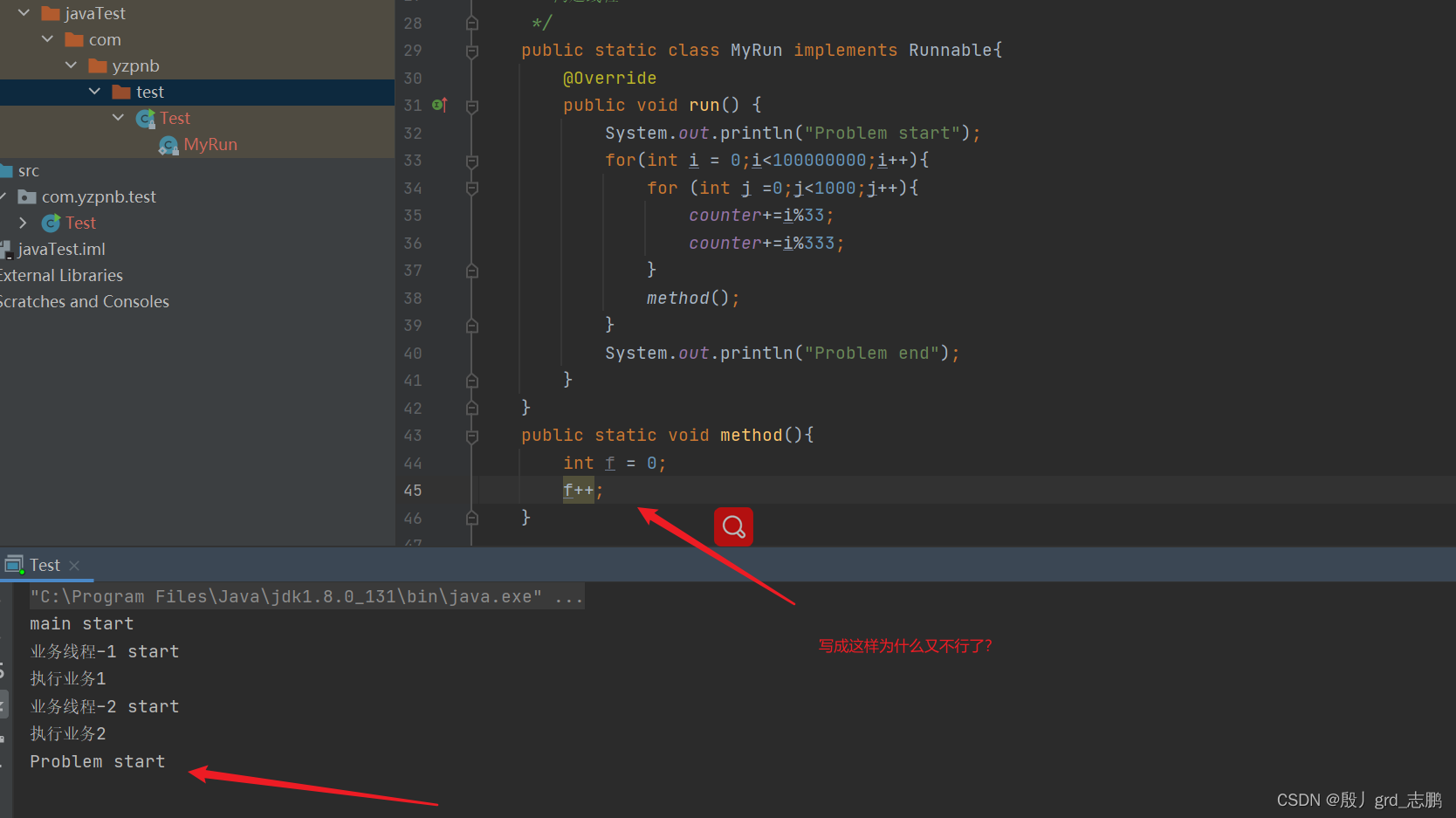Click the '业务线程-1 start' console line
Image resolution: width=1456 pixels, height=818 pixels.
105,651
